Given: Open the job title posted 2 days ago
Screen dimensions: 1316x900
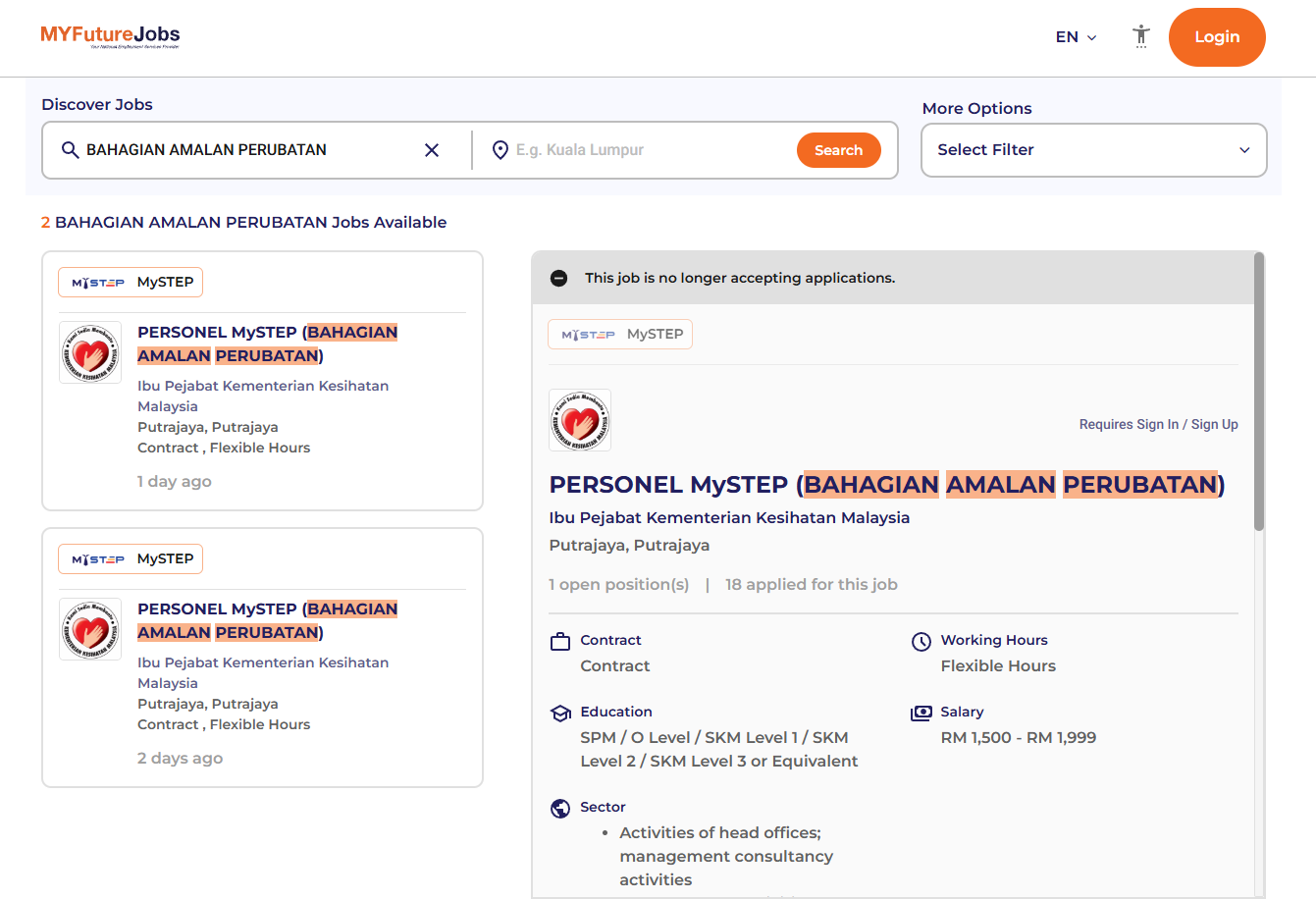Looking at the screenshot, I should (x=267, y=620).
